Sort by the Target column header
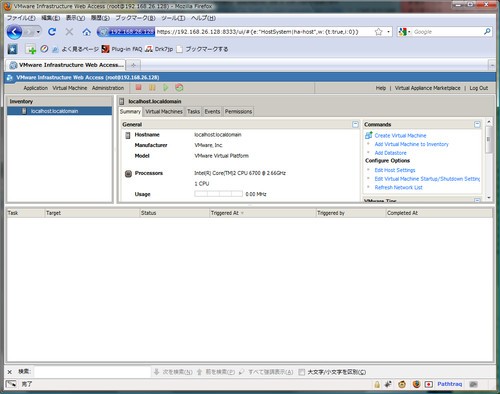 pos(92,213)
